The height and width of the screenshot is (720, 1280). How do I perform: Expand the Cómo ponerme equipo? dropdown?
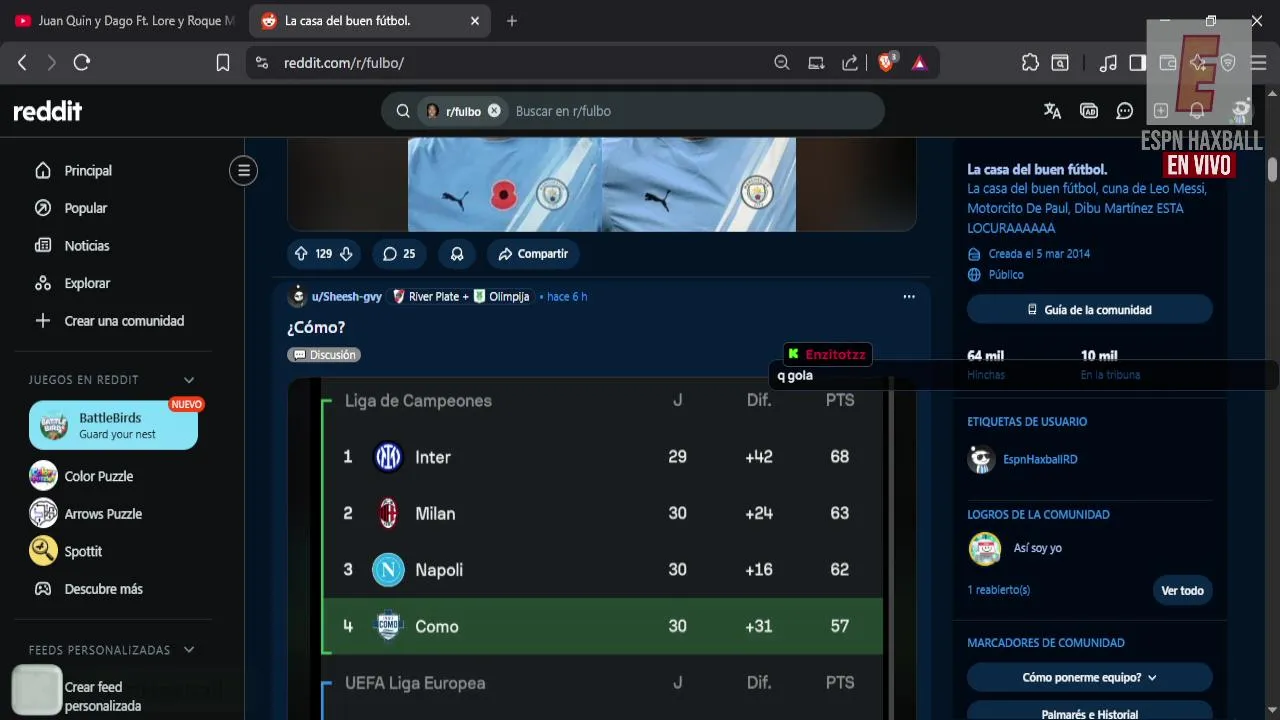1089,678
